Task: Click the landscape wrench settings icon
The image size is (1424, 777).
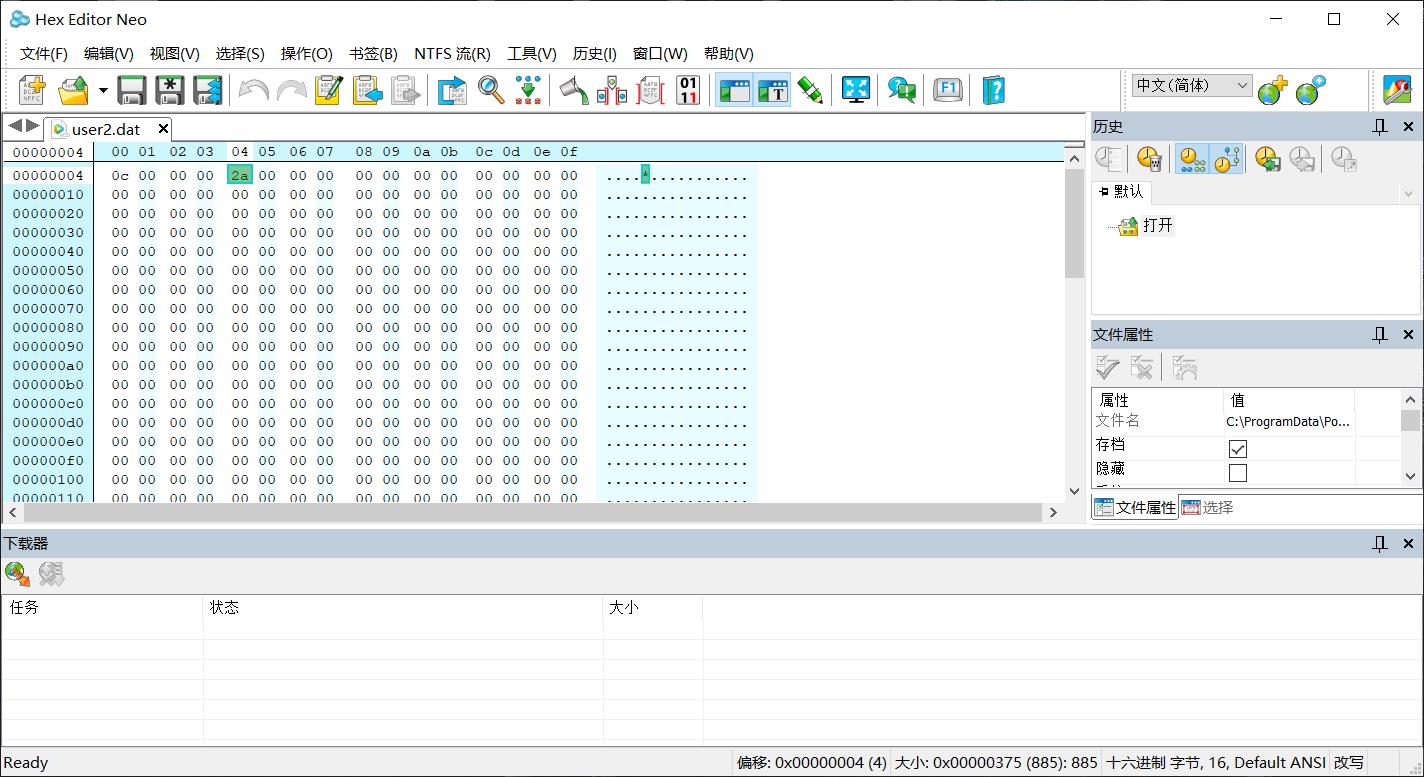Action: [x=1396, y=90]
